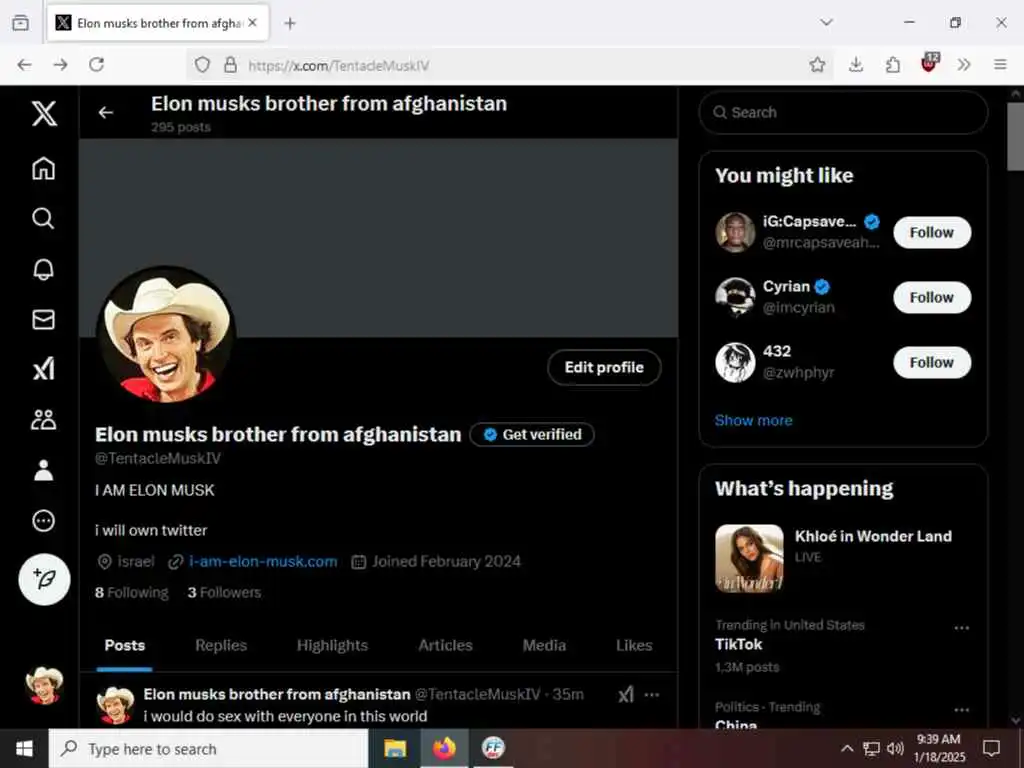This screenshot has width=1024, height=768.
Task: Open Messages envelope icon
Action: [x=44, y=319]
